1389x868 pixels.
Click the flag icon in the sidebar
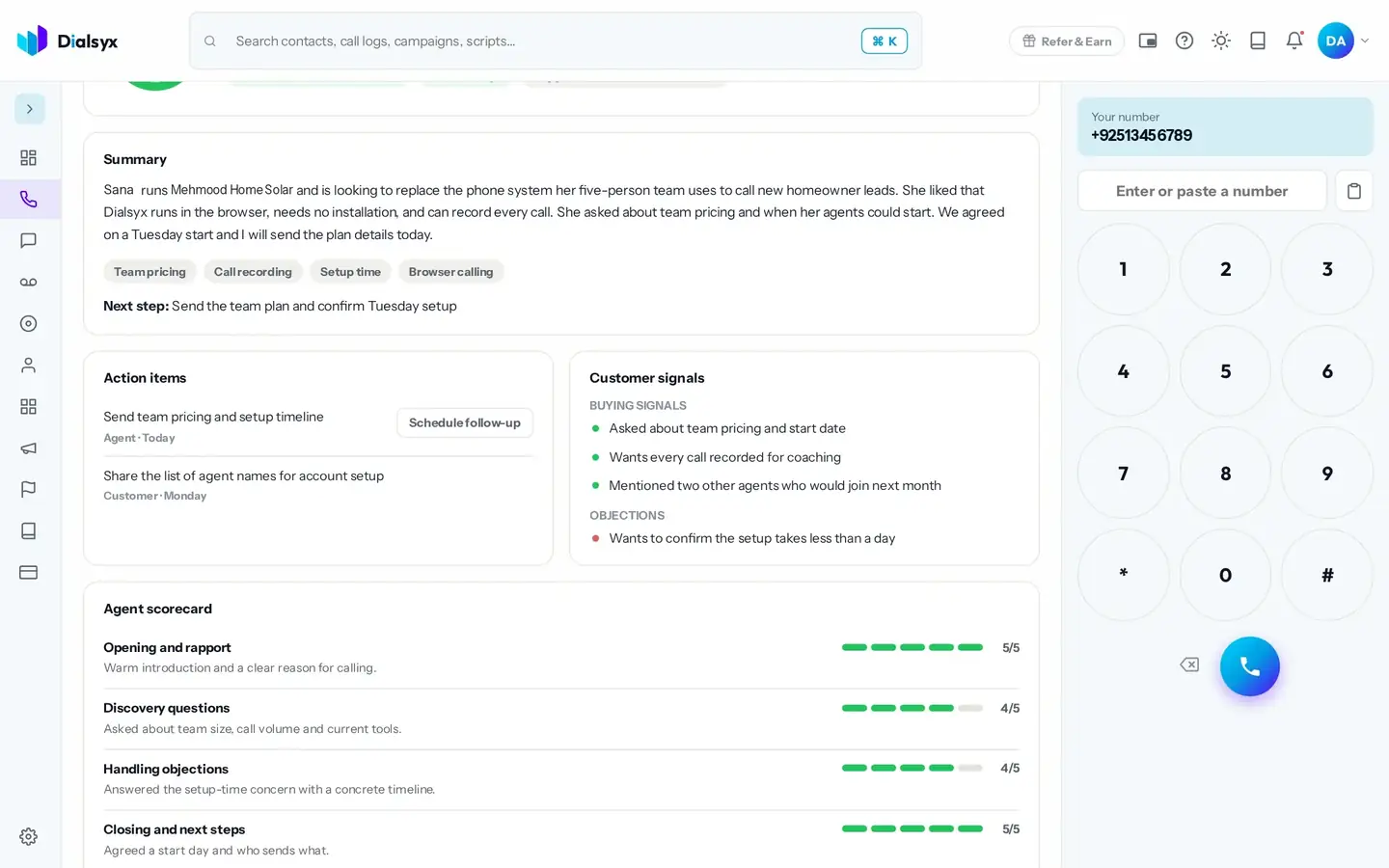[29, 490]
